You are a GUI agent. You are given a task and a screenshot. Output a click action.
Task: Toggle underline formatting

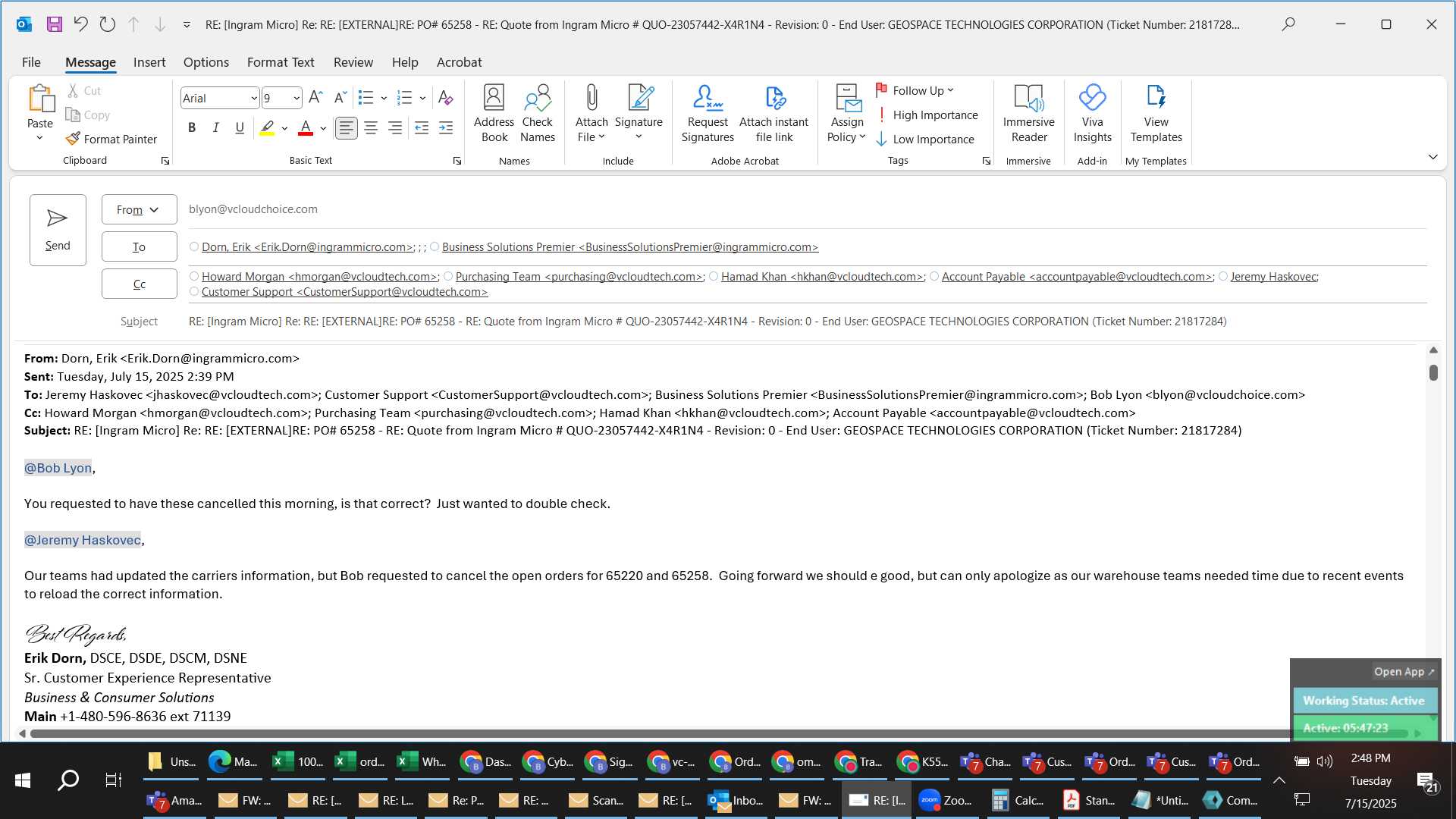pos(240,128)
